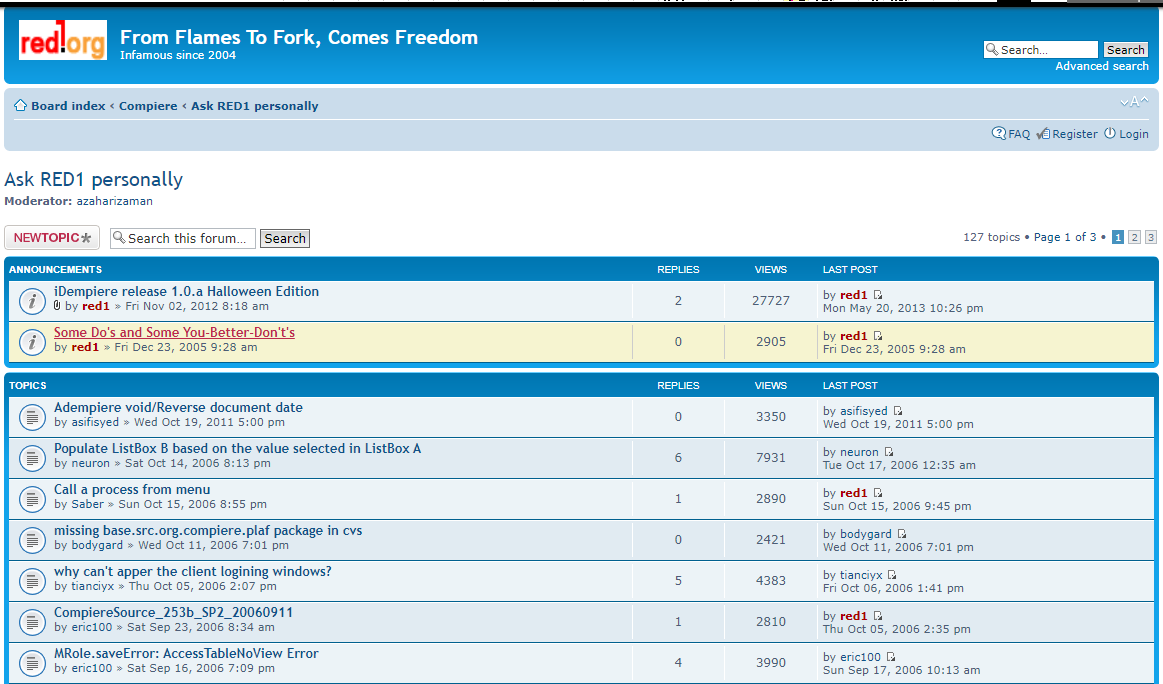Click the New Topic button
Screen dimensions: 1163x684
coord(52,237)
